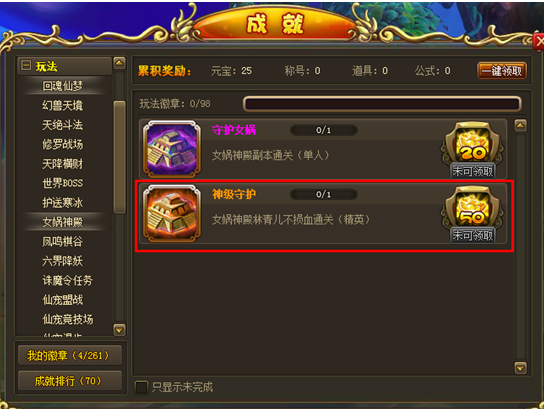
Task: Click up arrow of achievement list scrollbar
Action: [520, 125]
